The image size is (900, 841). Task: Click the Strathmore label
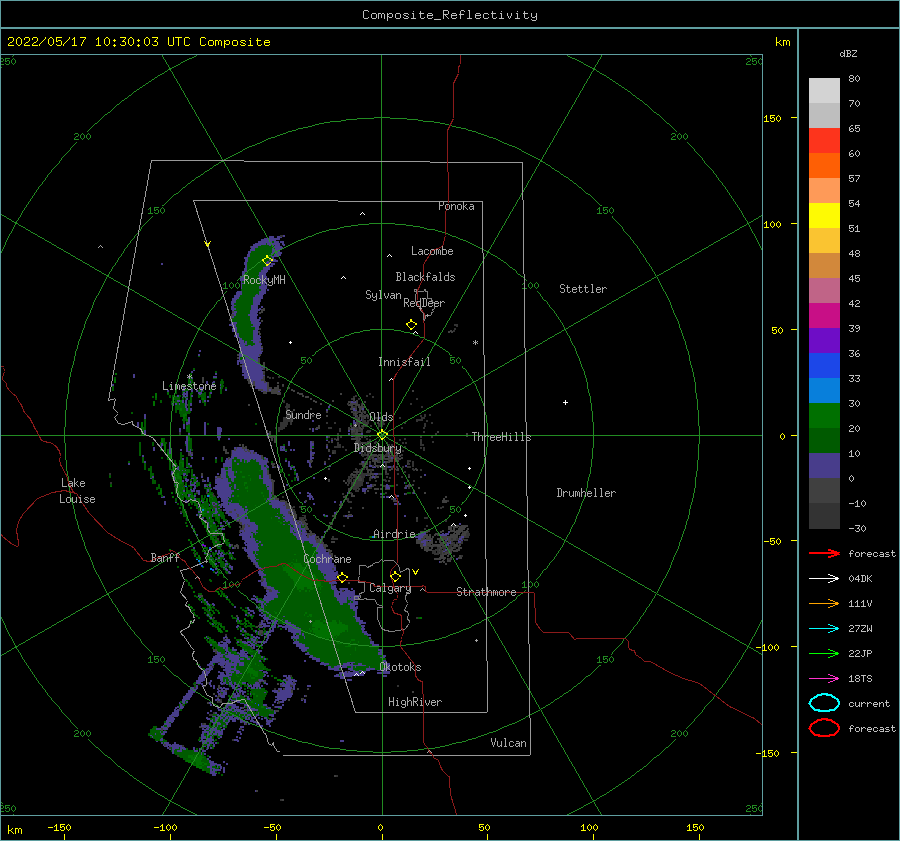(486, 592)
